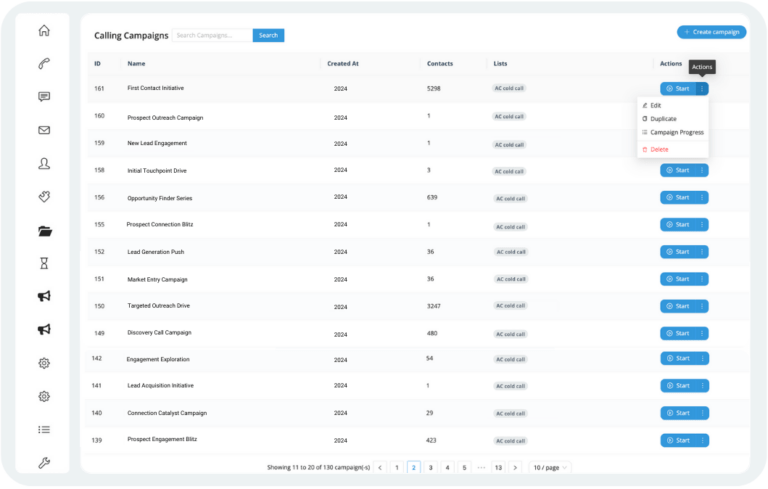Select page 2 in pagination
This screenshot has width=768, height=489.
[413, 467]
